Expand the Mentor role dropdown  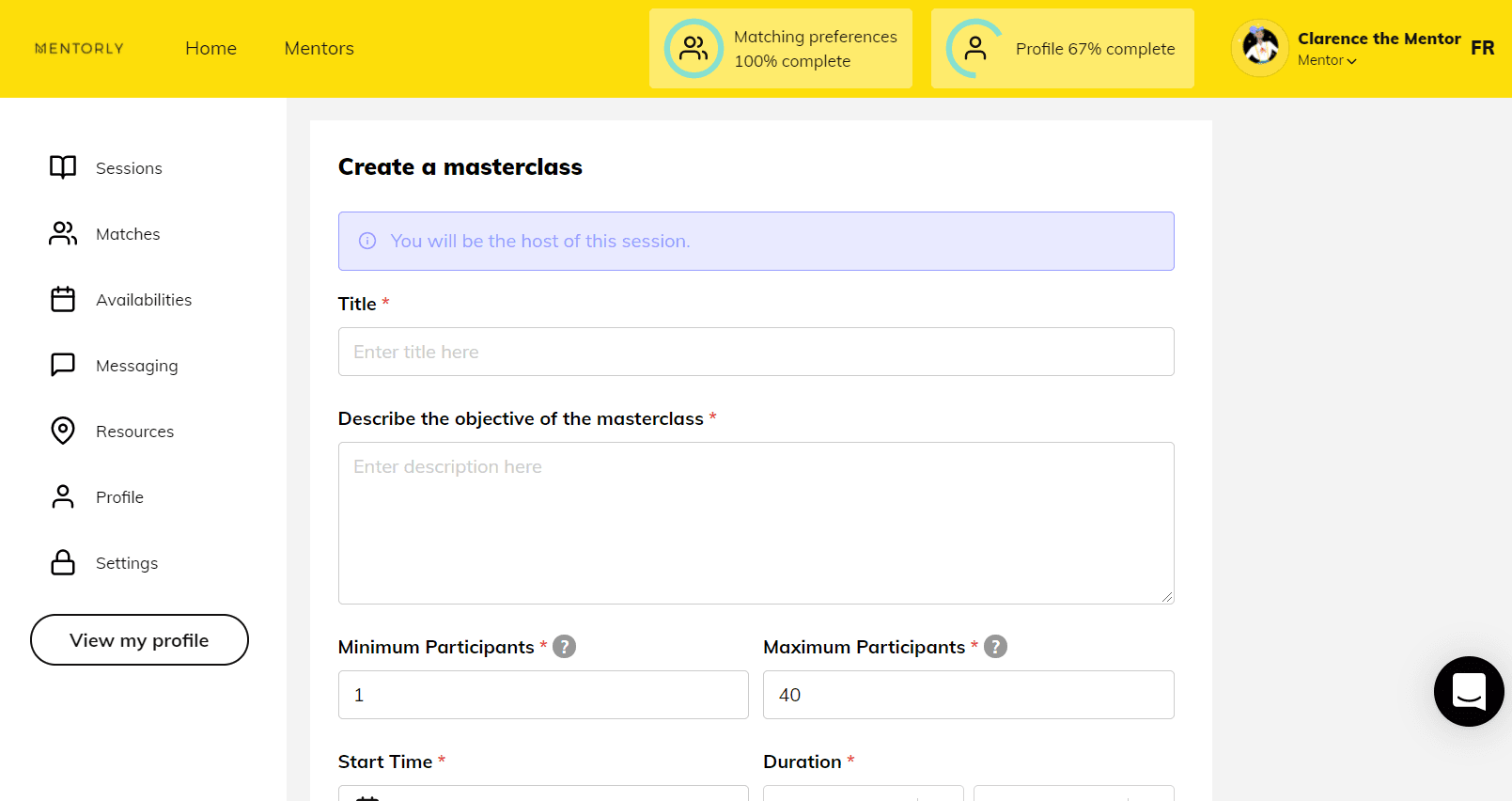[1327, 61]
